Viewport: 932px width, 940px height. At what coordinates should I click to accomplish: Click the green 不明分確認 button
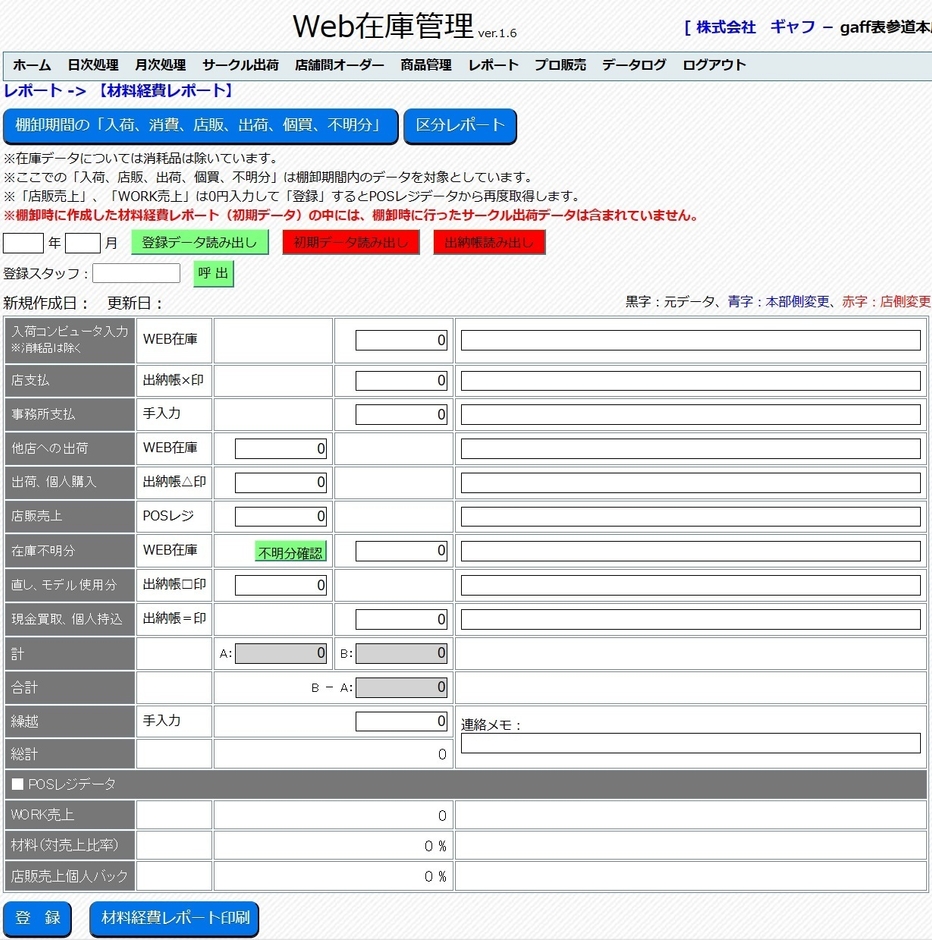coord(289,550)
